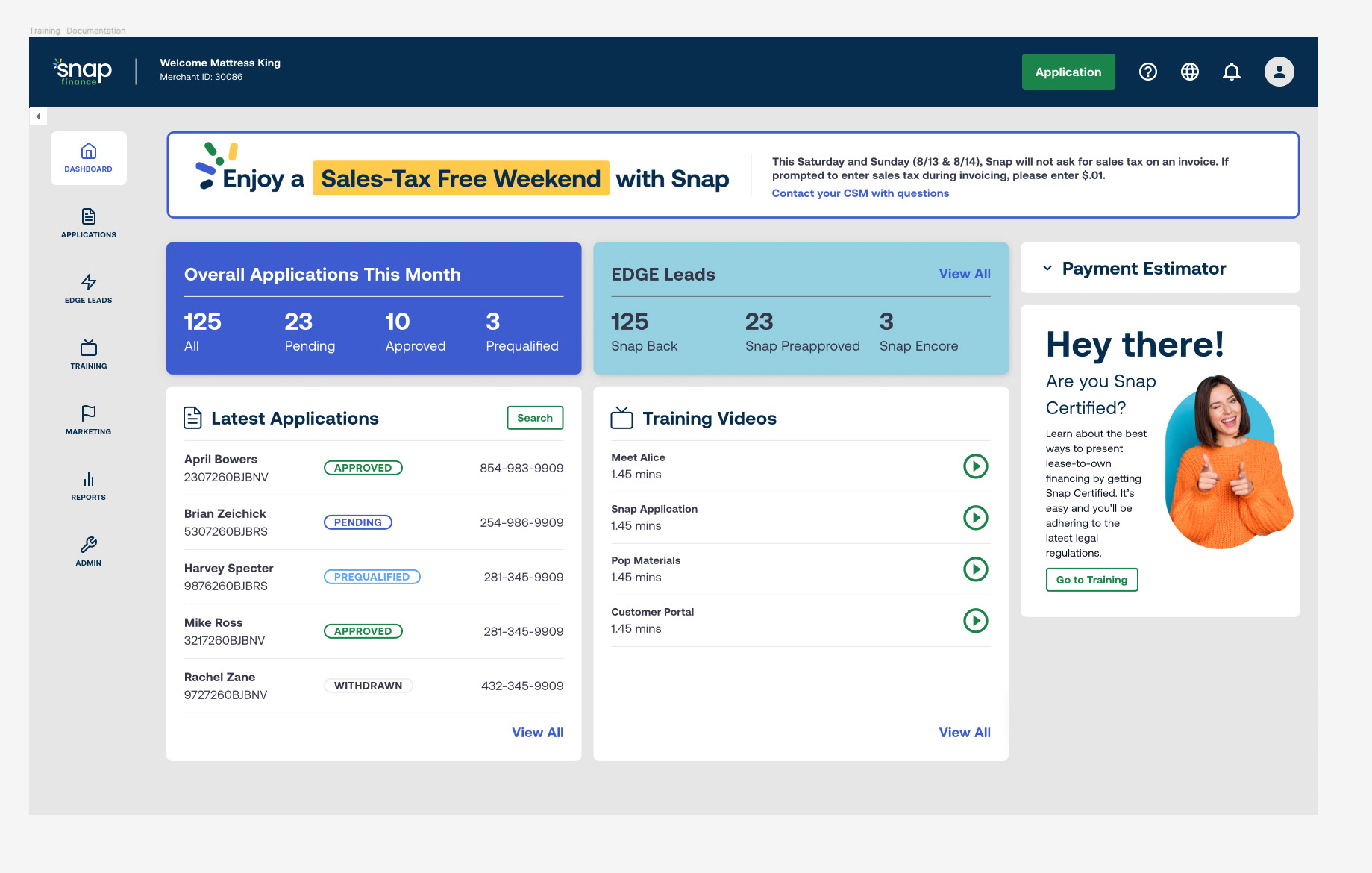The width and height of the screenshot is (1372, 873).
Task: Go to Edge Leads sidebar section
Action: [x=88, y=289]
